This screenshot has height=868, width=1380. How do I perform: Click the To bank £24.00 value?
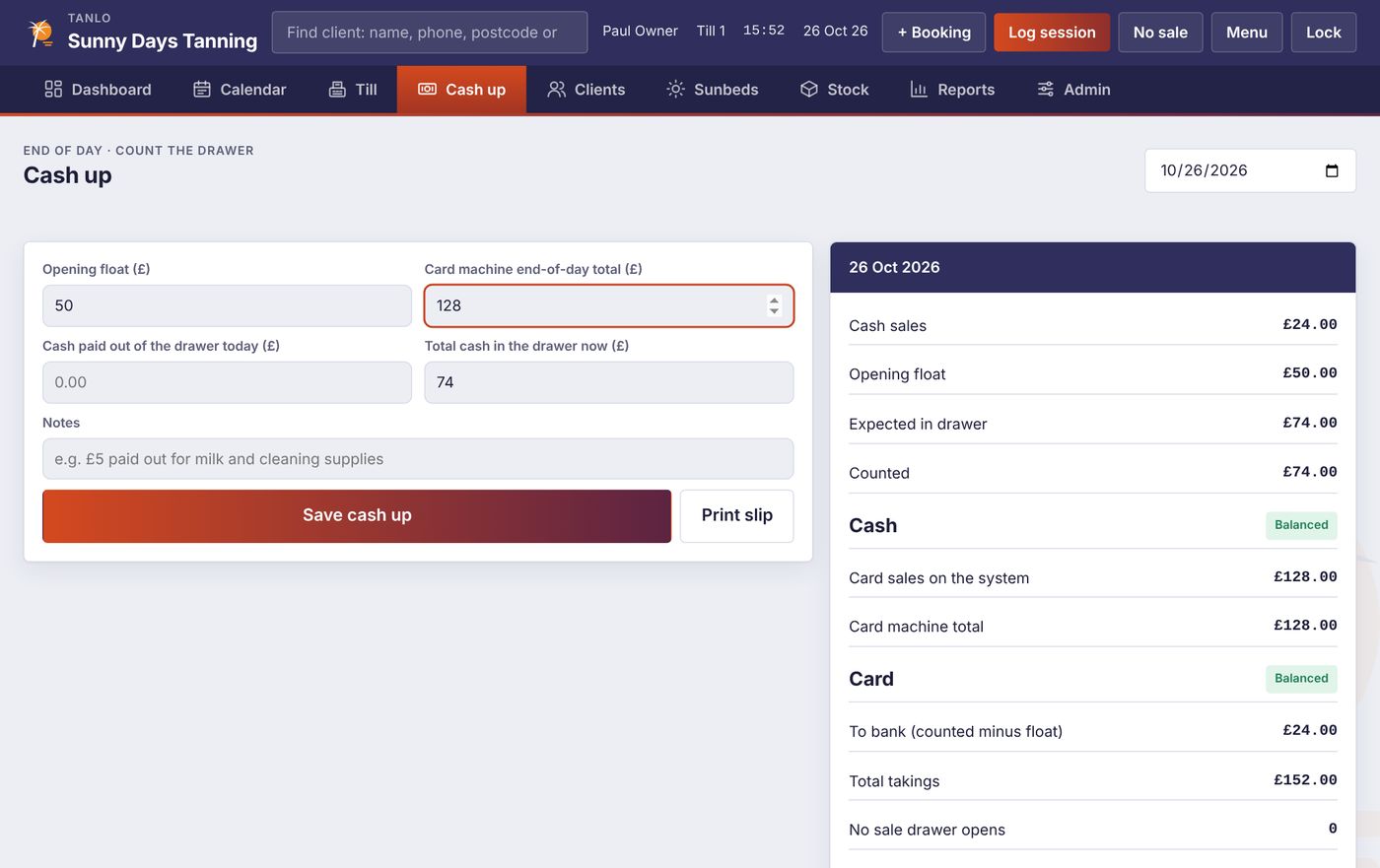[1310, 730]
